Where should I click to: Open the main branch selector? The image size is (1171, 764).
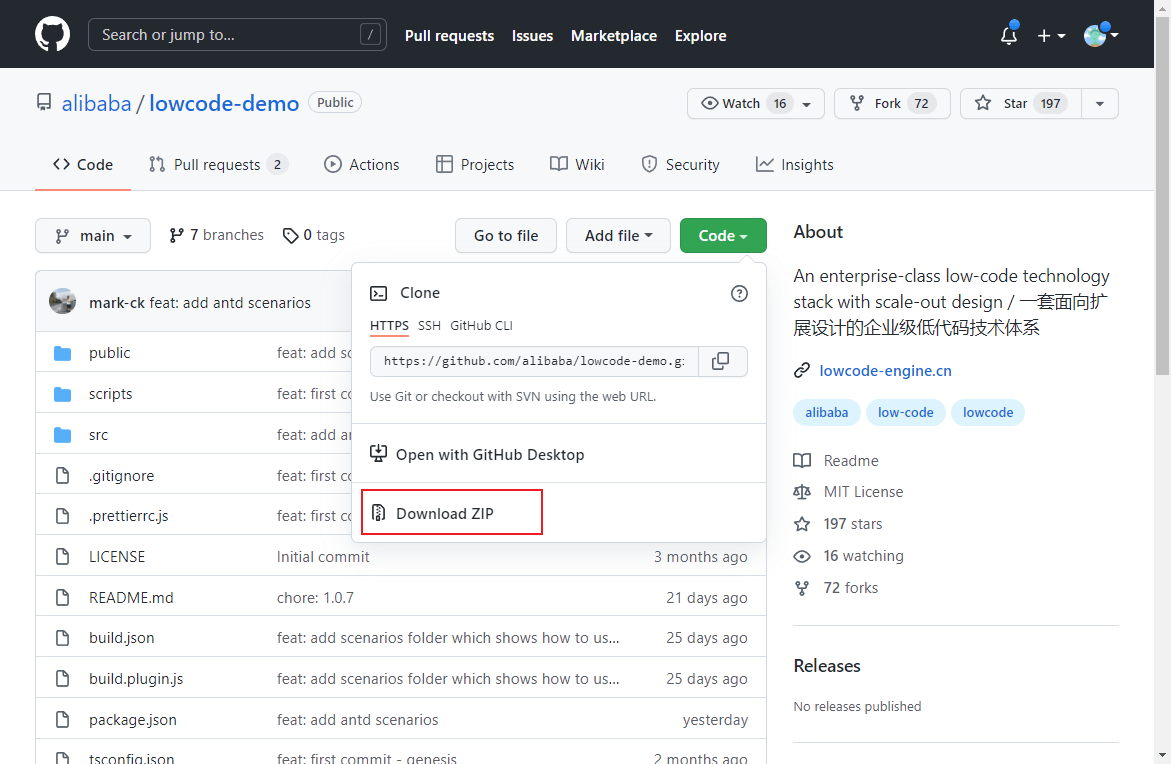[x=93, y=235]
